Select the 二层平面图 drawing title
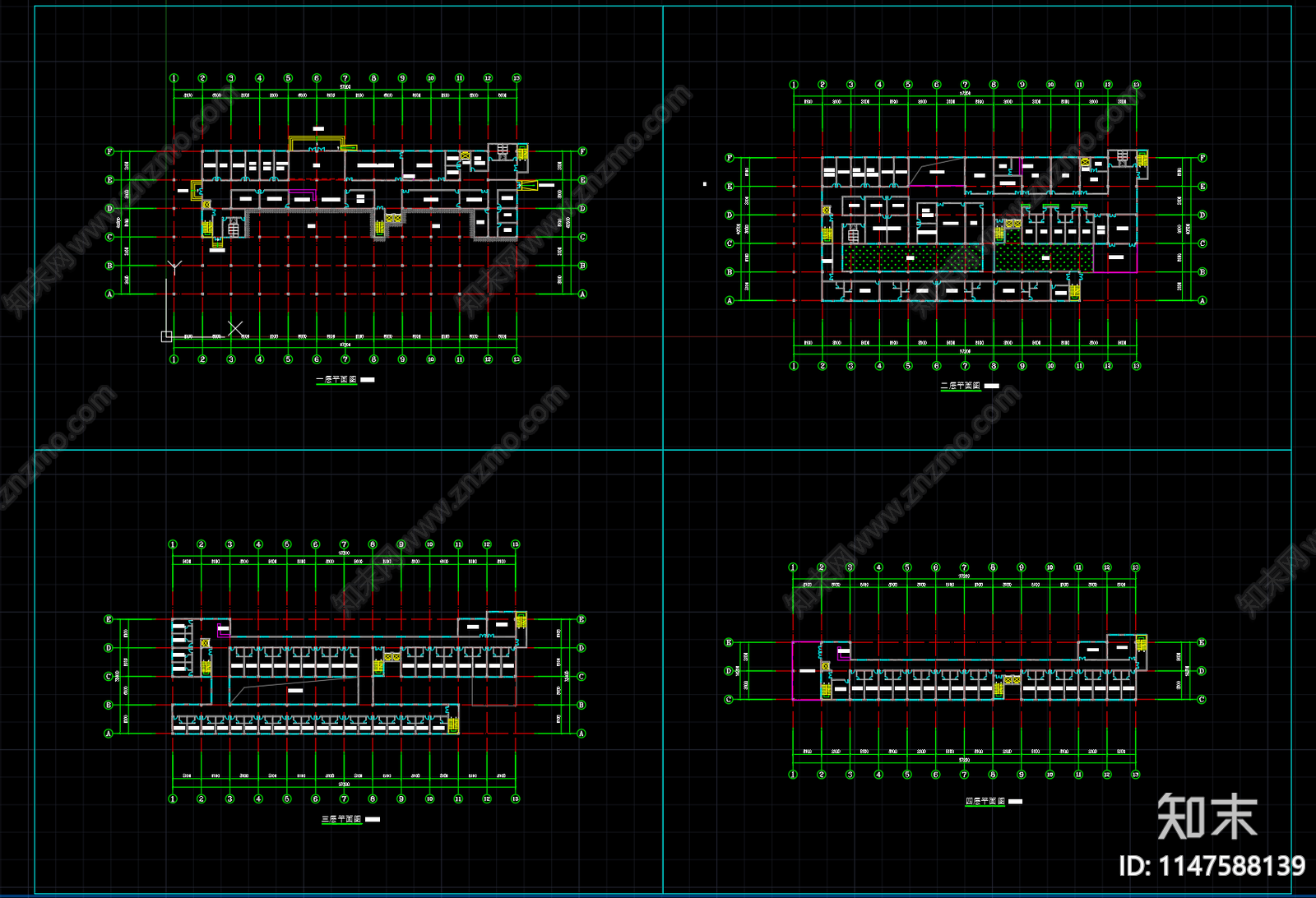Image resolution: width=1316 pixels, height=898 pixels. point(961,386)
